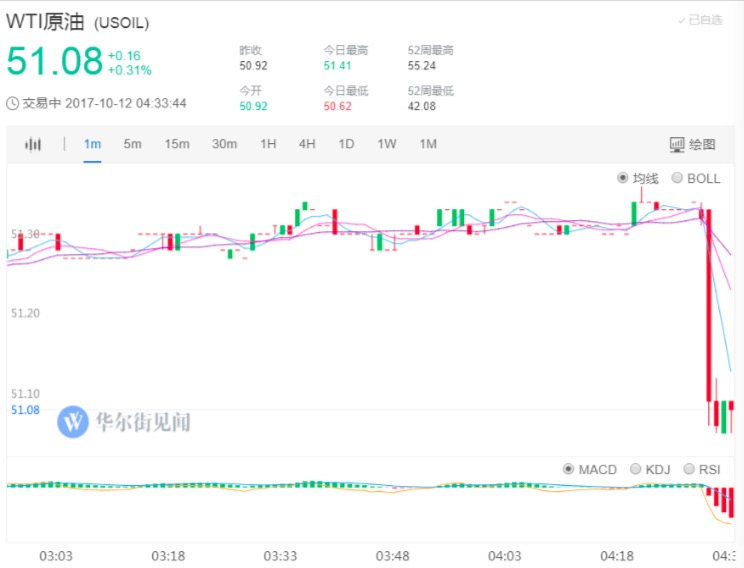Viewport: 744px width, 568px height.
Task: Open the candlestick chart type icon
Action: (x=33, y=144)
